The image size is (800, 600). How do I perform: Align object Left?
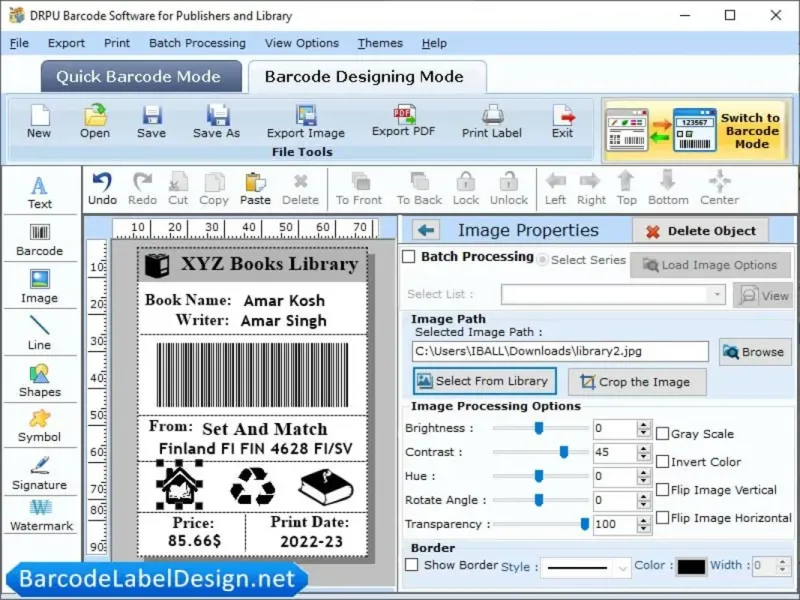(555, 189)
